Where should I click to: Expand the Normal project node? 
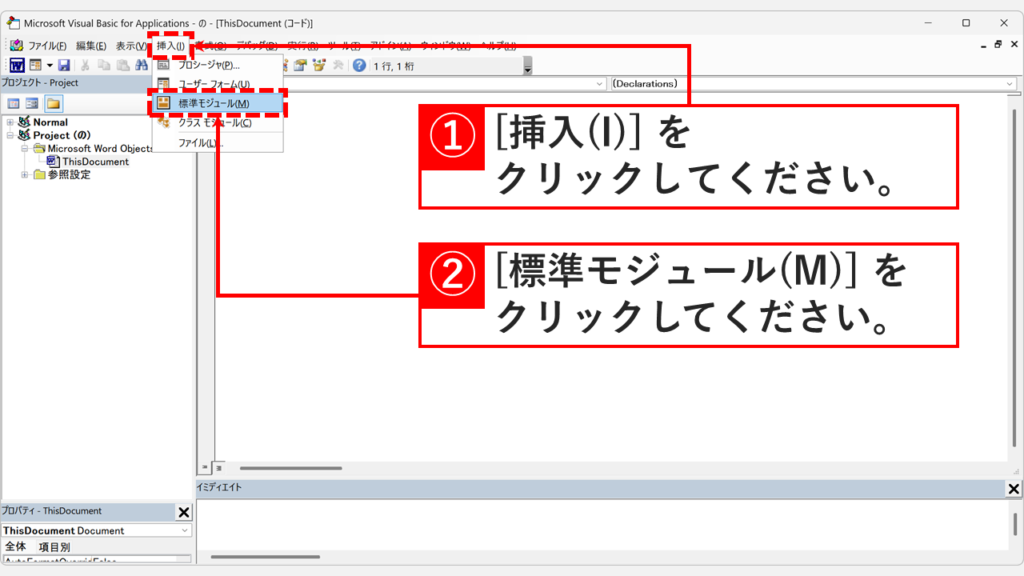[x=11, y=122]
